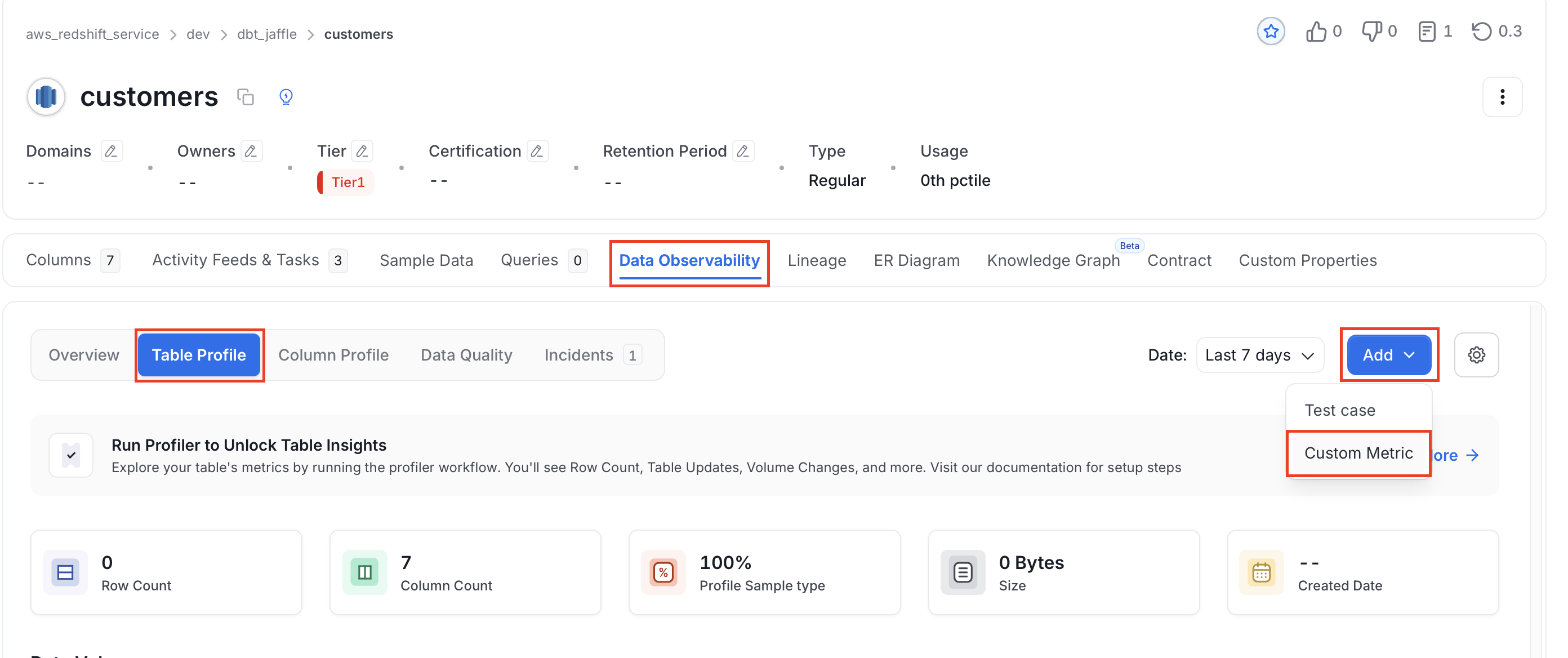
Task: Open the Incidents sub-tab
Action: coord(593,355)
